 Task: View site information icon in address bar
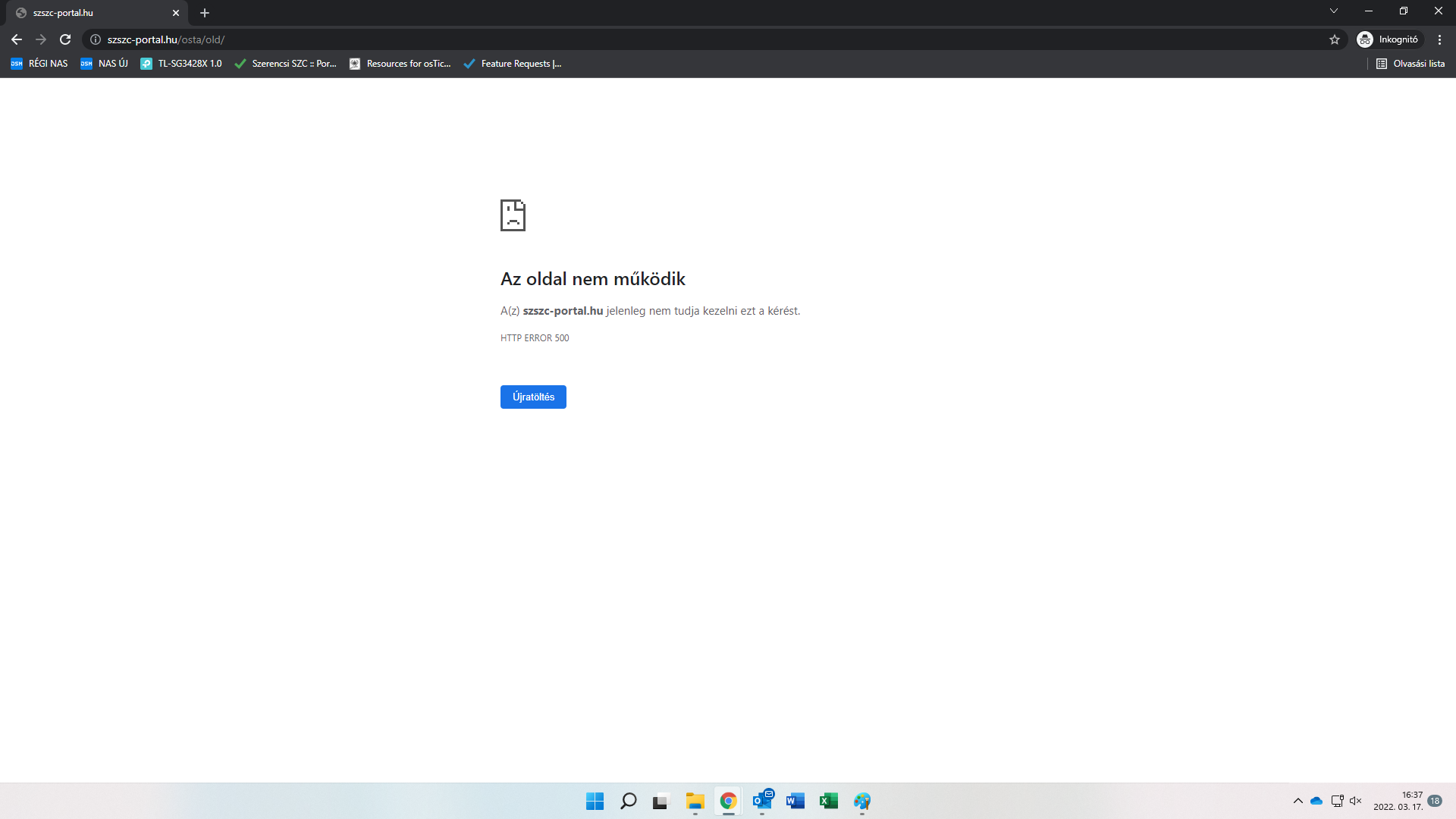tap(96, 39)
